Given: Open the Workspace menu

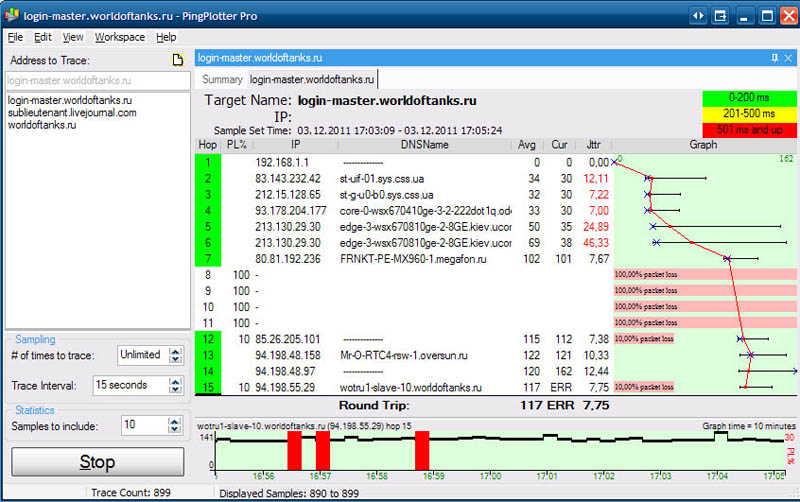Looking at the screenshot, I should tap(120, 37).
